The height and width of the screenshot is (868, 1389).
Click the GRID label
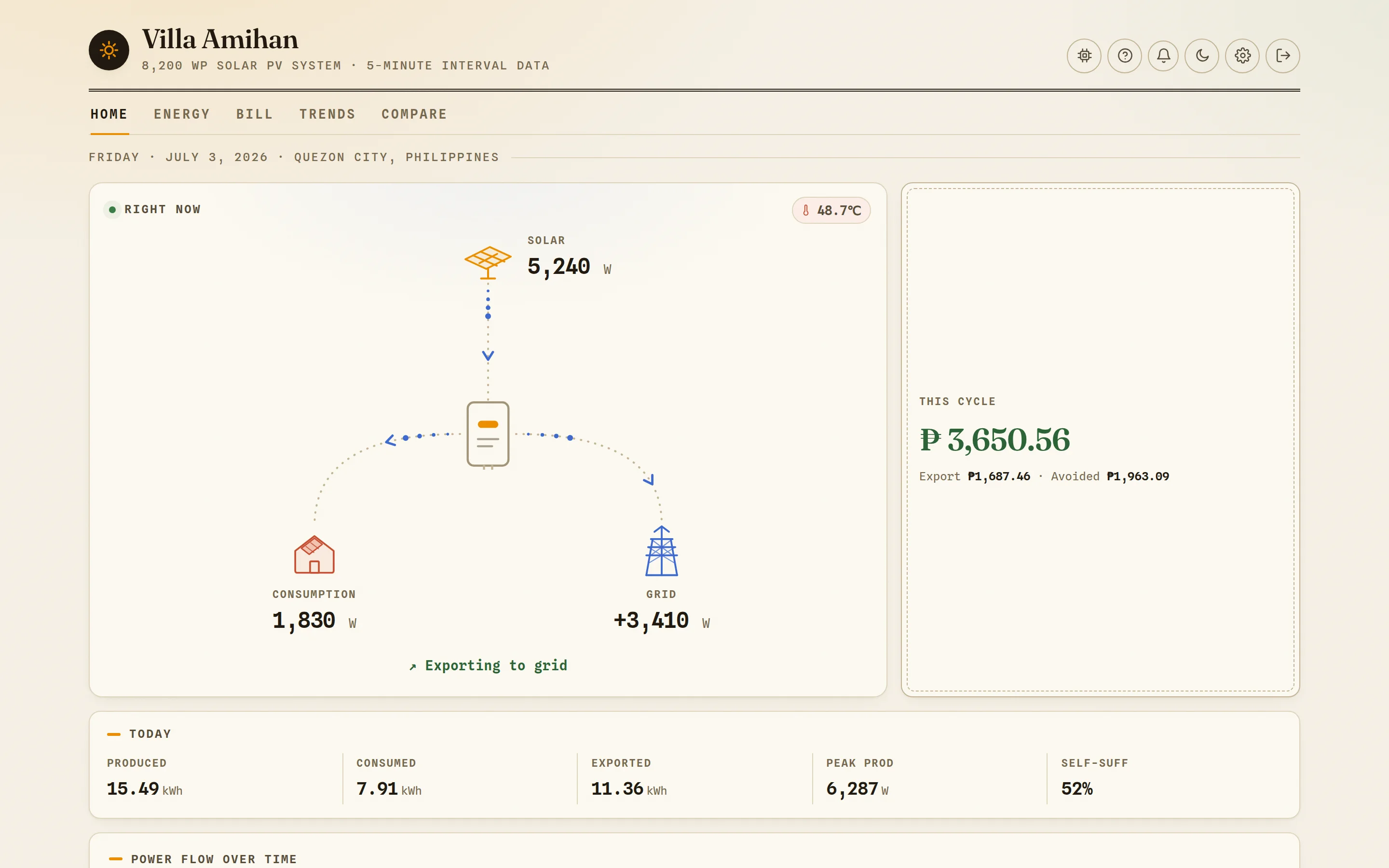[661, 595]
